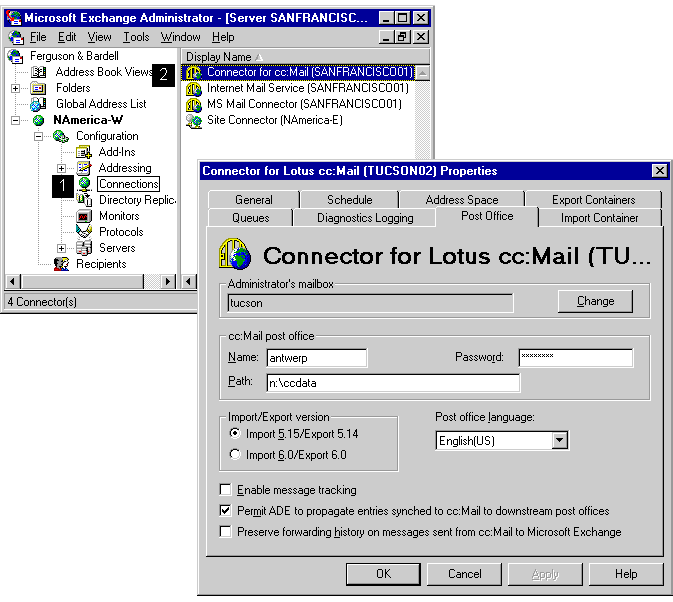Open the Edit menu
The height and width of the screenshot is (602, 673).
67,37
